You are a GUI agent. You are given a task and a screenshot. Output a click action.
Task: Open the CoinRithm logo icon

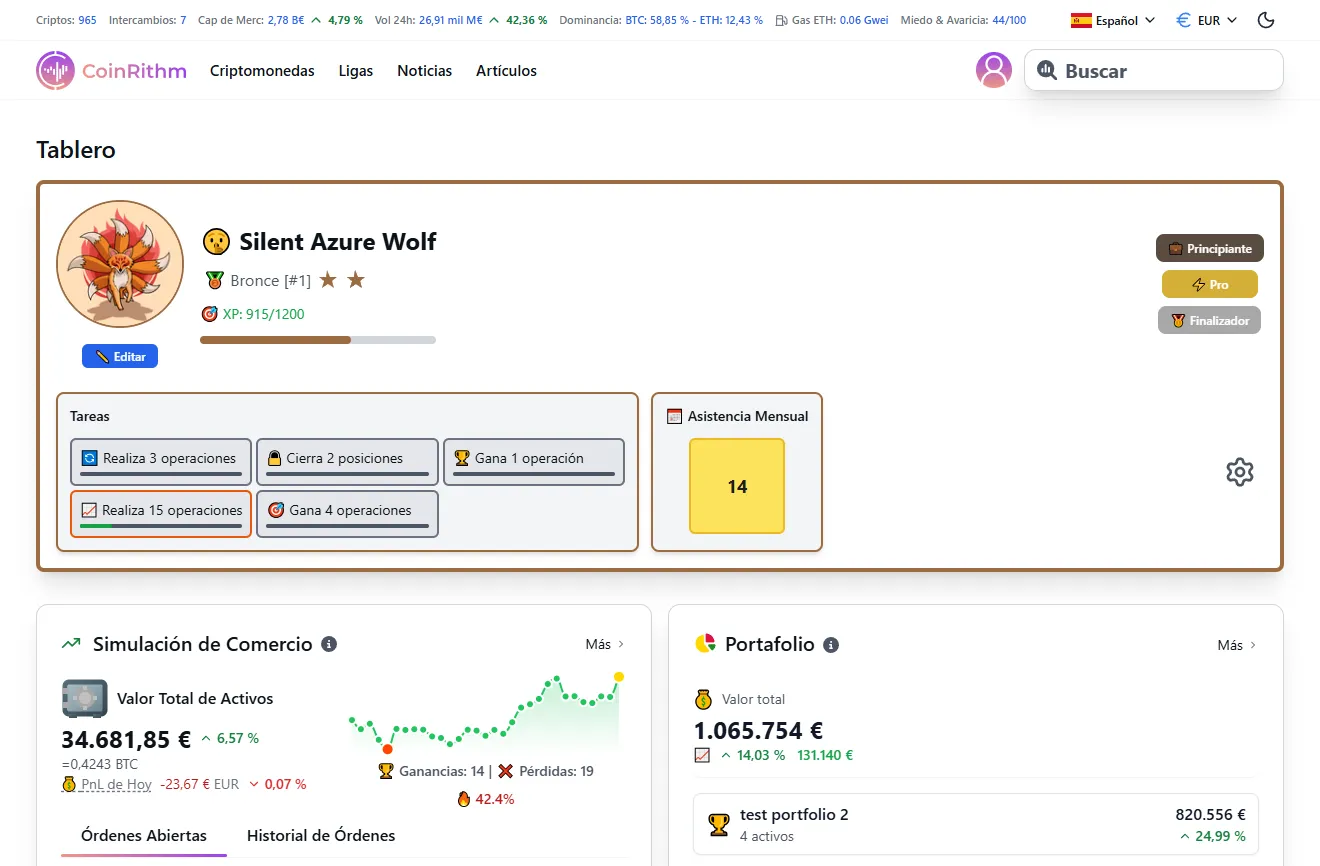tap(55, 70)
